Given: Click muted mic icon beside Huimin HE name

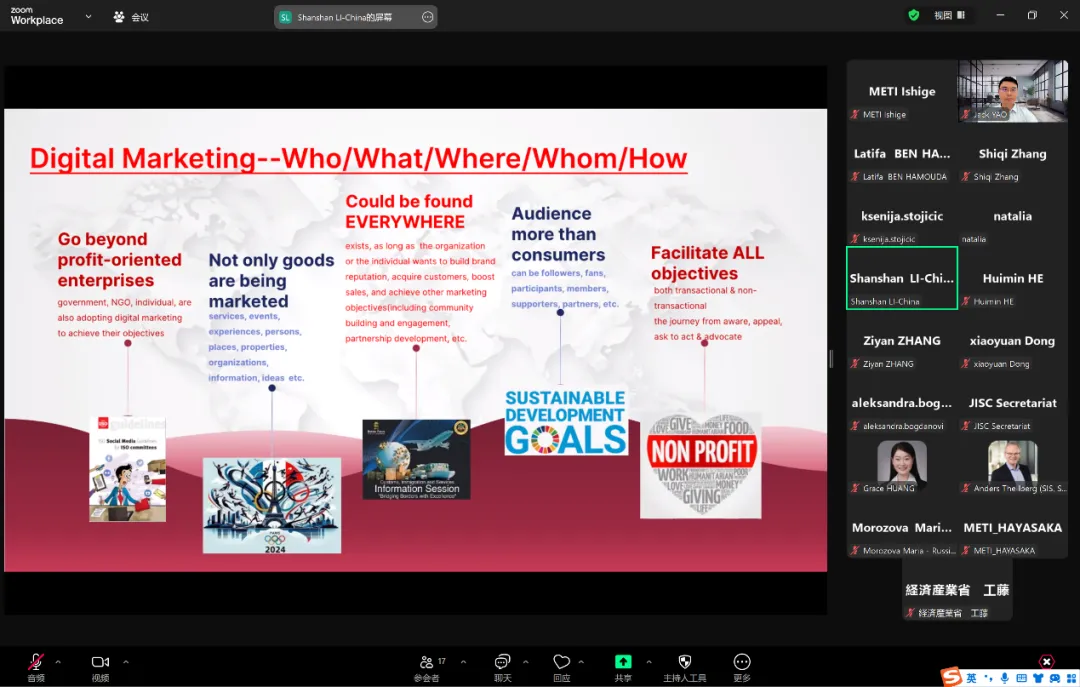Looking at the screenshot, I should [x=966, y=301].
